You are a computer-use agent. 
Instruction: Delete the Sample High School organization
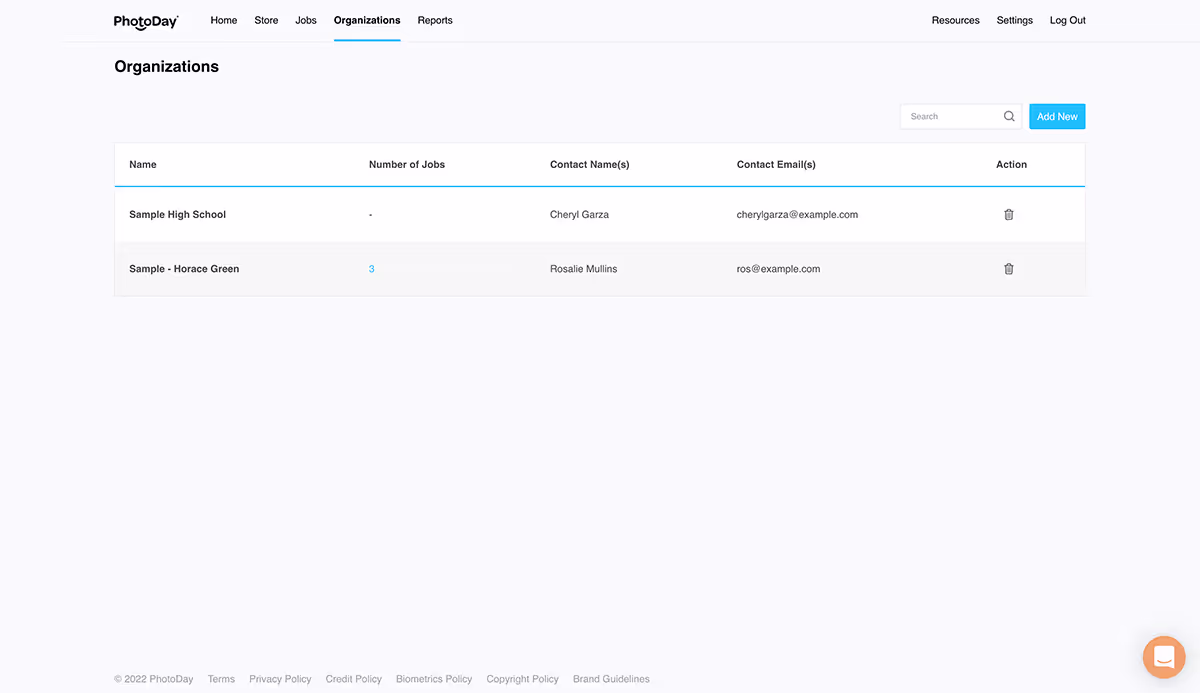pos(1008,214)
